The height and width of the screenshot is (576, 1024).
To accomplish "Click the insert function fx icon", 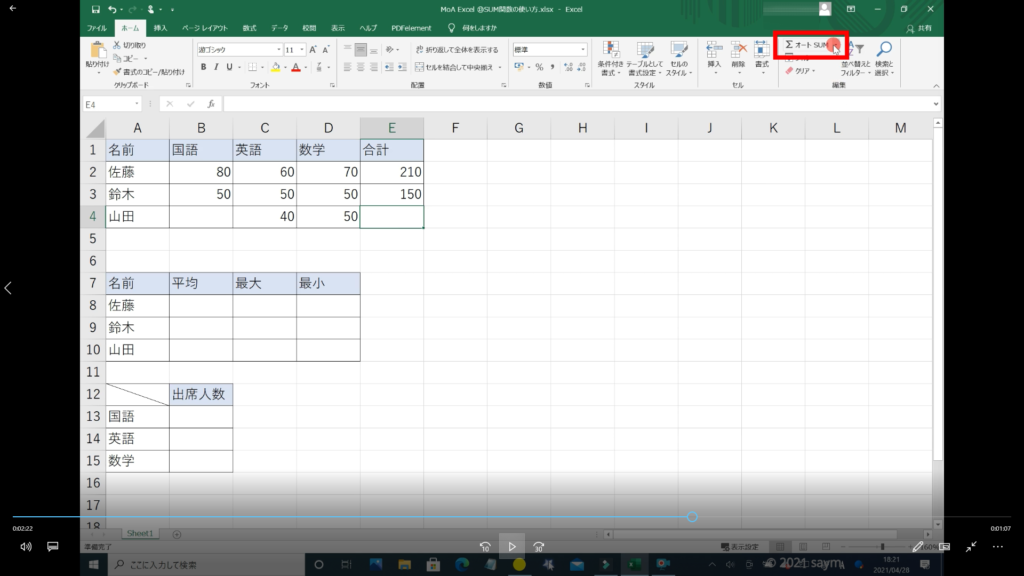I will point(211,104).
